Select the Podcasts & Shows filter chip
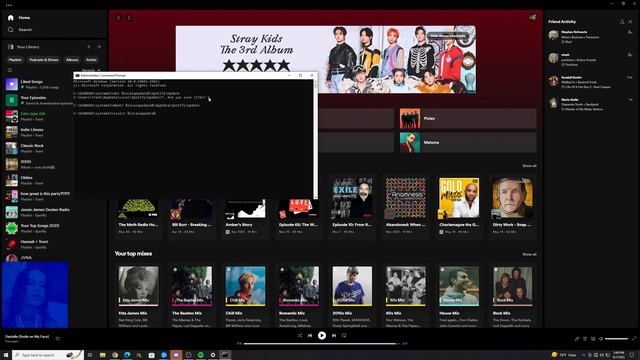The image size is (640, 360). [44, 60]
